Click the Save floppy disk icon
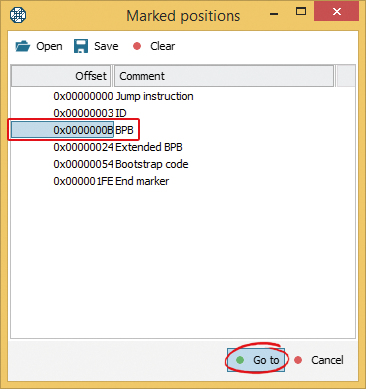The image size is (366, 389). pos(81,46)
